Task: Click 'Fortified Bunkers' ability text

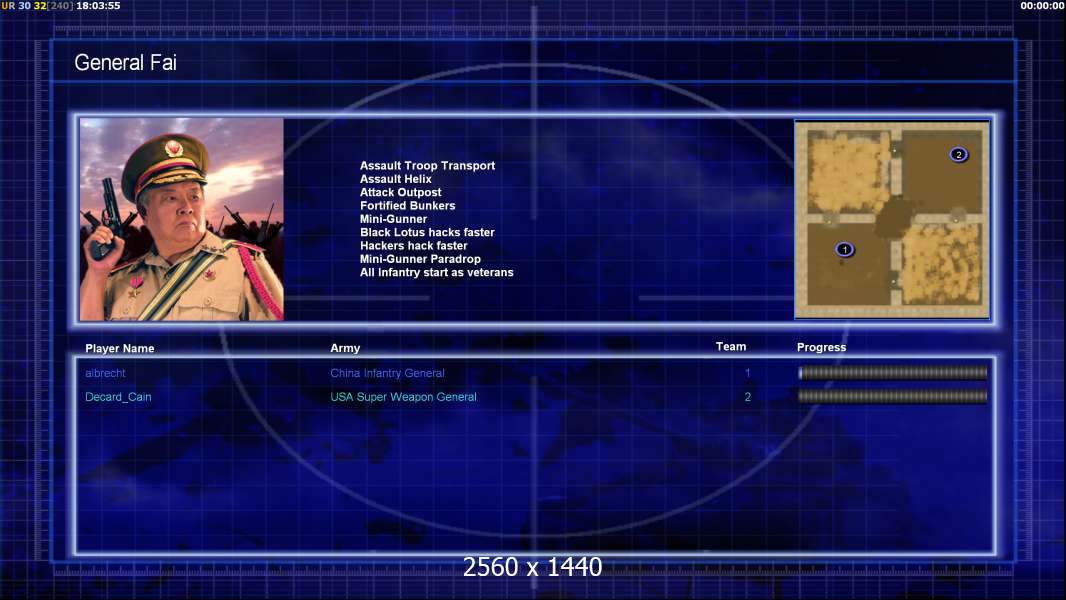Action: coord(407,205)
